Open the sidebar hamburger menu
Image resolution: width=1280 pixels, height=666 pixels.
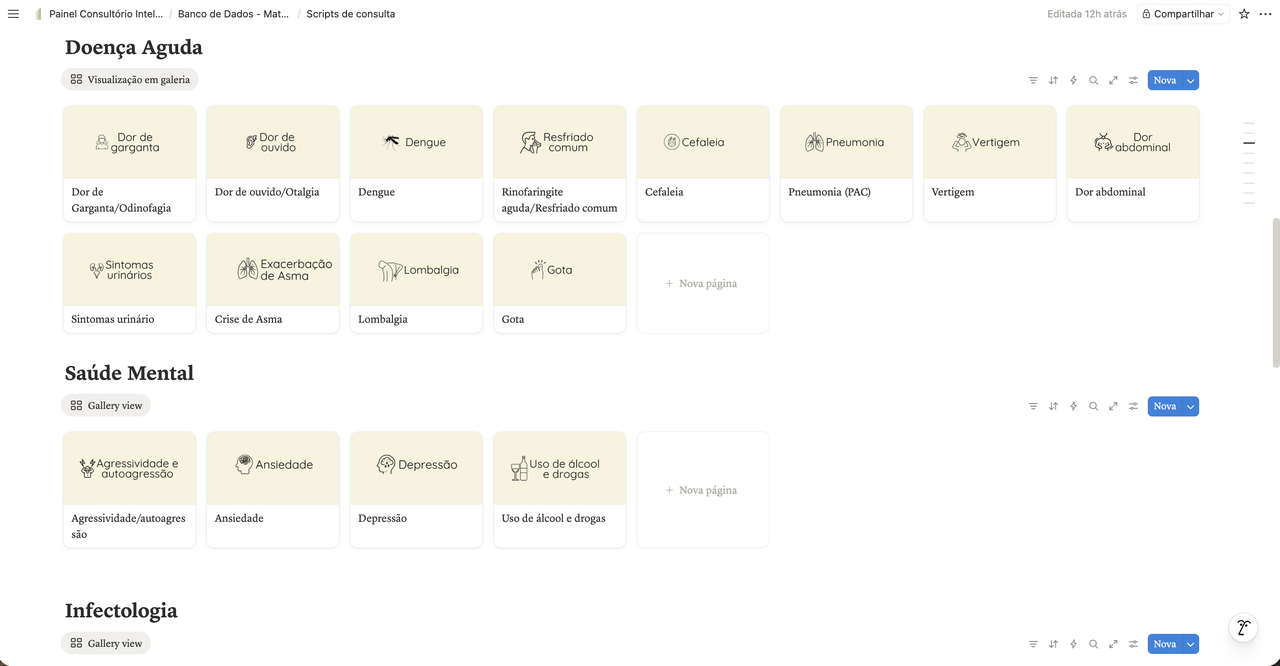tap(13, 14)
